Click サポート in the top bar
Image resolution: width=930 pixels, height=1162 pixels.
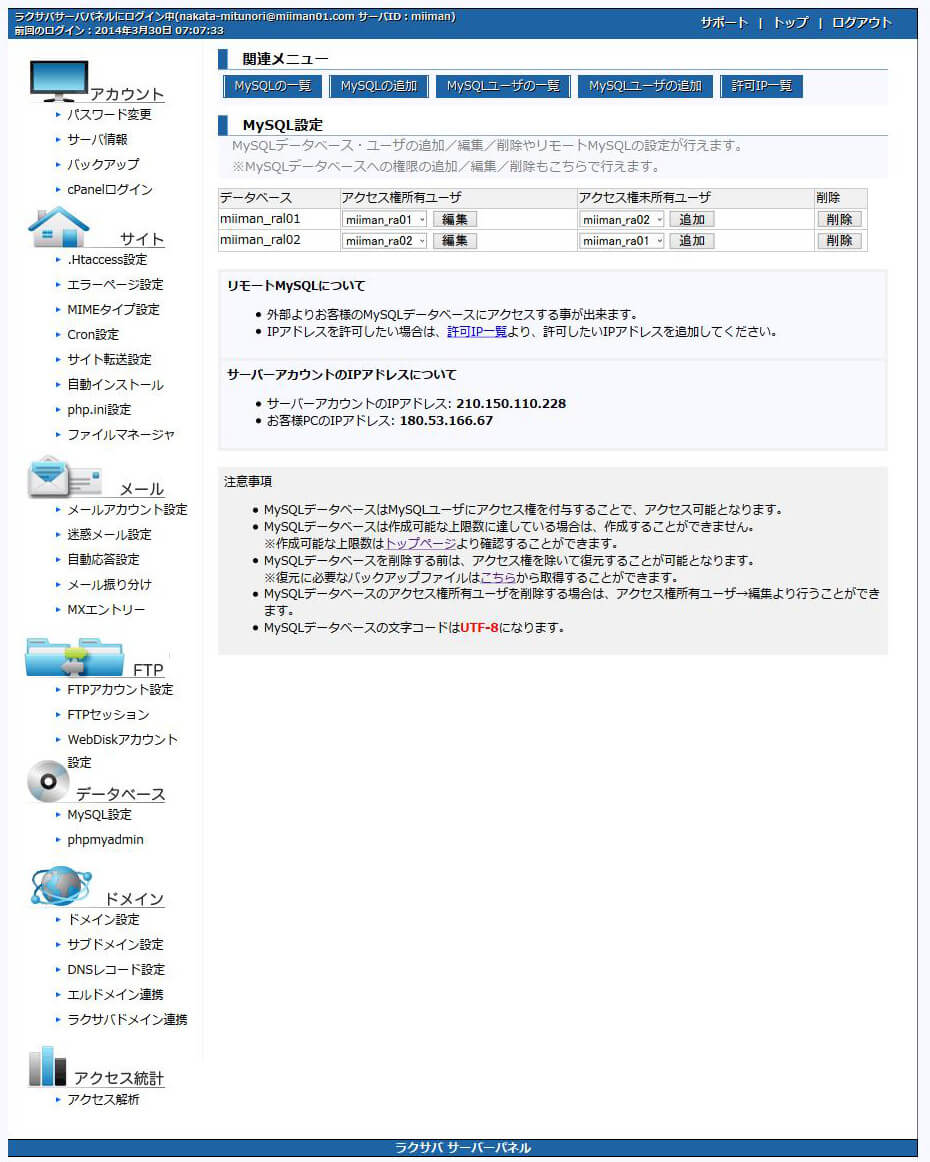(x=725, y=23)
